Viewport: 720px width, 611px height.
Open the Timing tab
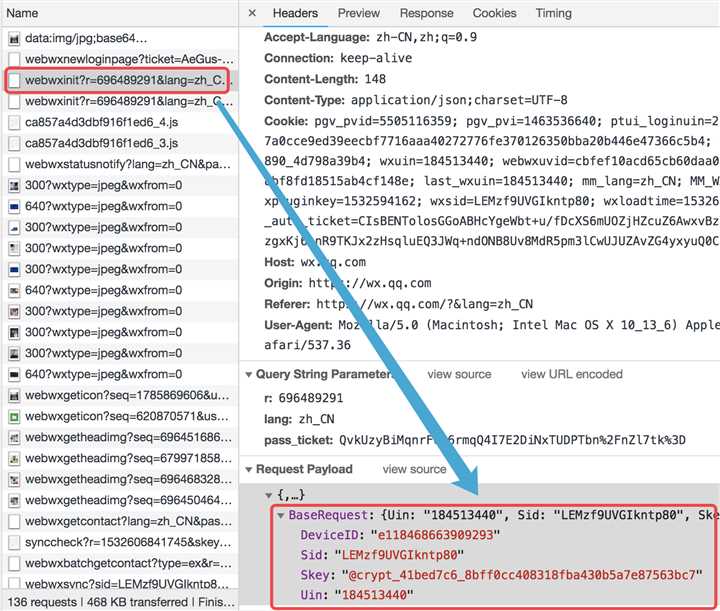(553, 13)
